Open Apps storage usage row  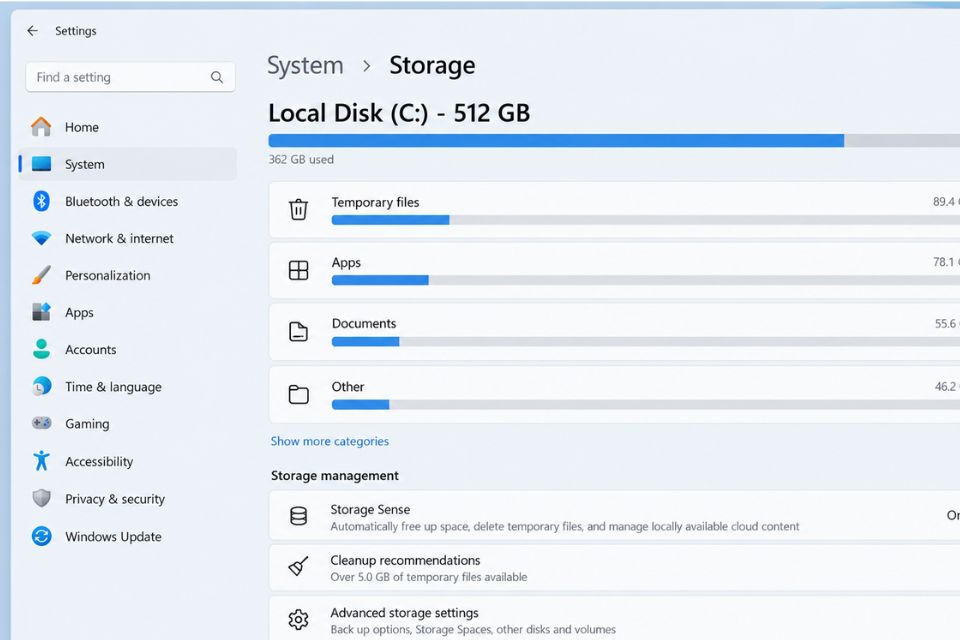tap(614, 270)
